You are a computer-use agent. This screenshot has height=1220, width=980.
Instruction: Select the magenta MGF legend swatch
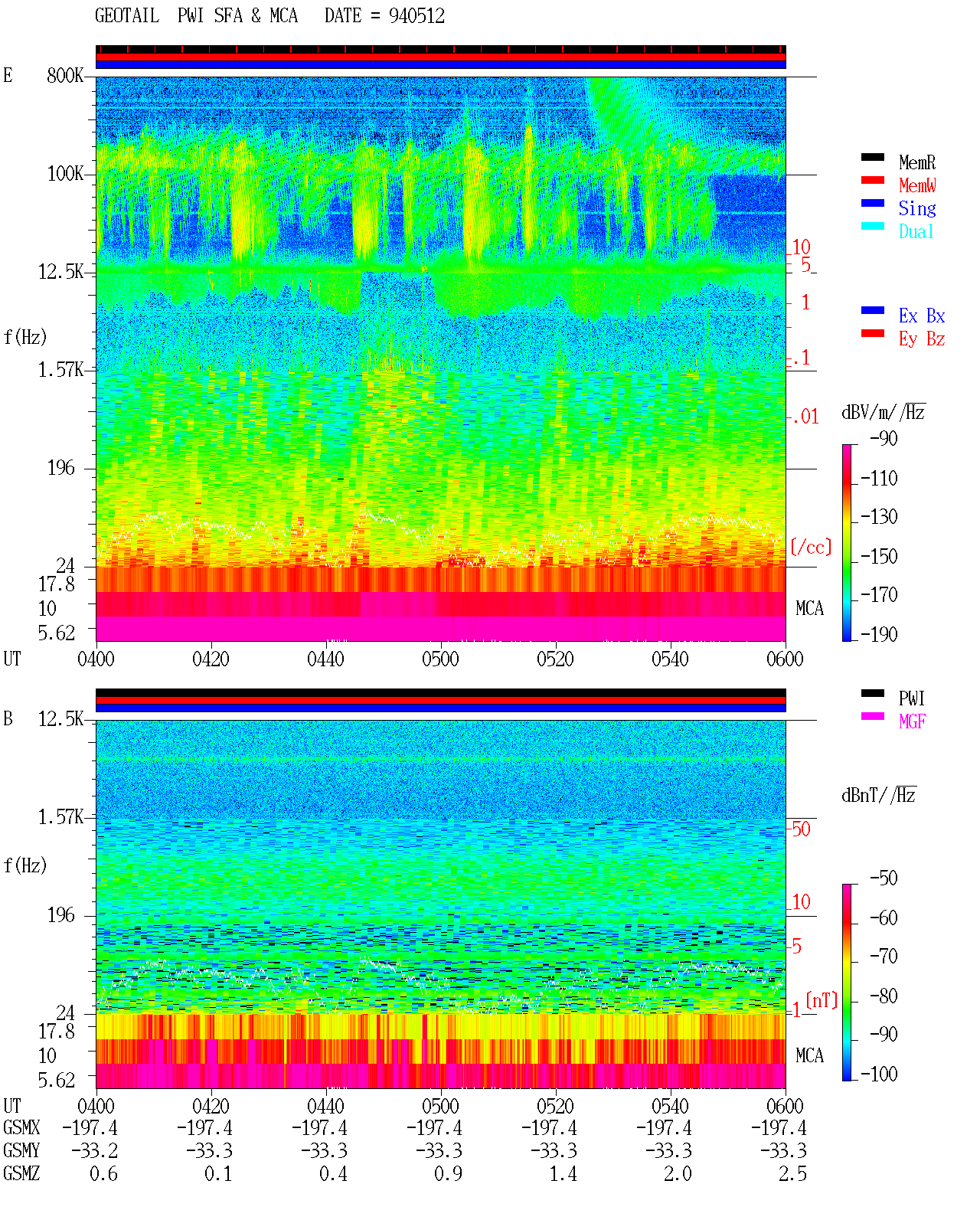[x=873, y=717]
